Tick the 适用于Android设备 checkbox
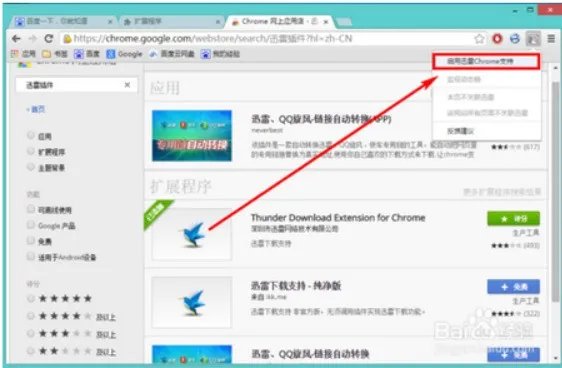Viewport: 562px width, 368px height. [x=31, y=257]
